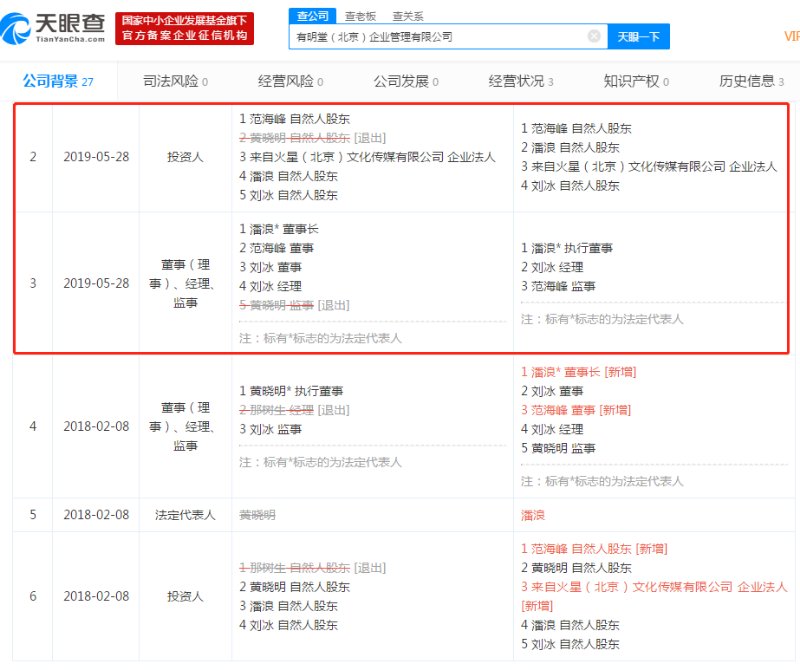Click the 天眼一下 search button
The width and height of the screenshot is (800, 670).
coord(638,37)
